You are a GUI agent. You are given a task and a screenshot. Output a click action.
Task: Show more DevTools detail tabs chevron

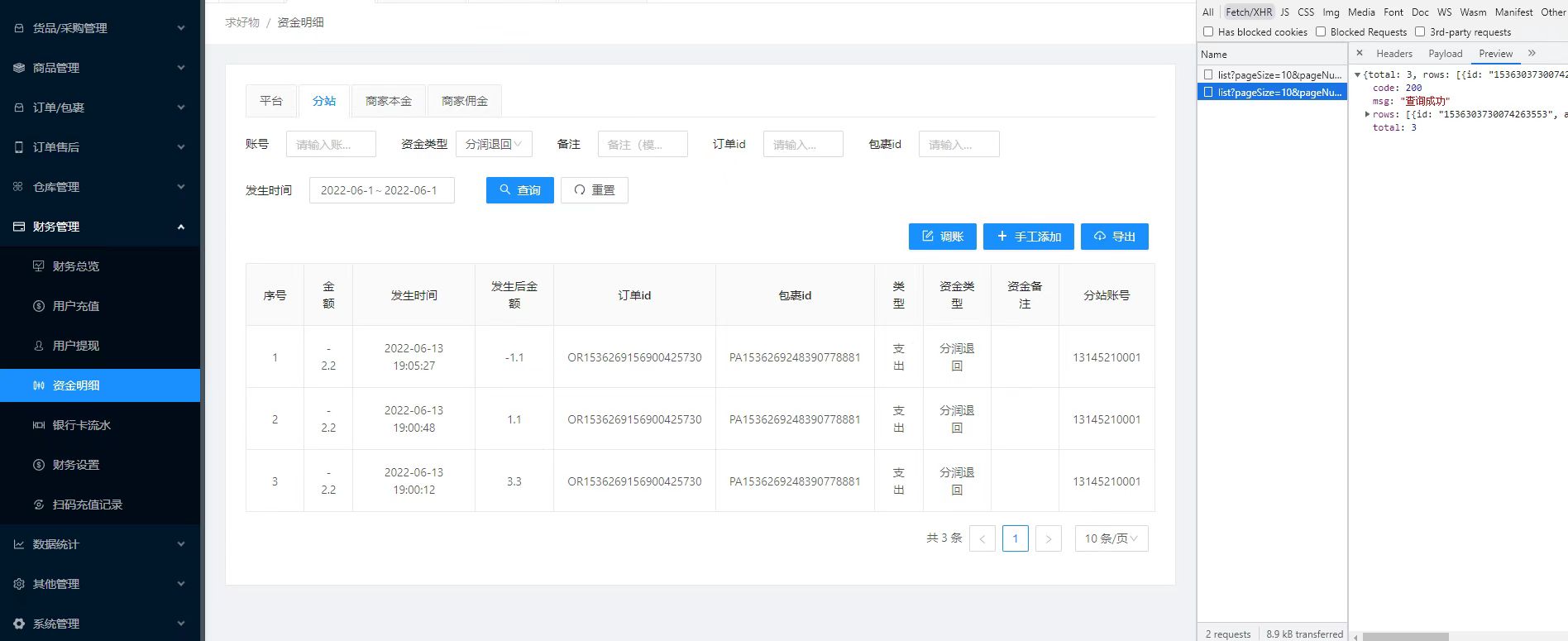click(x=1532, y=53)
